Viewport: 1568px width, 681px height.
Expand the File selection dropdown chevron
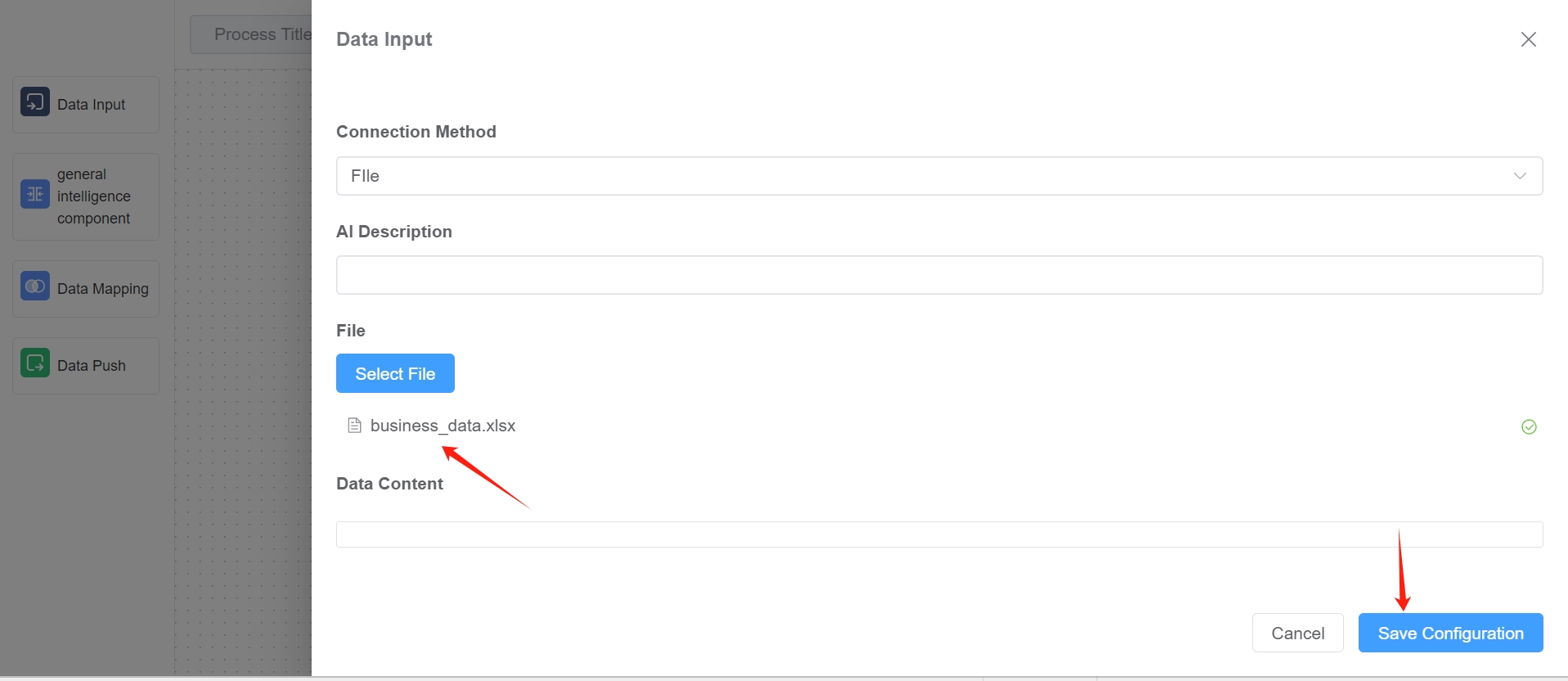click(1519, 176)
